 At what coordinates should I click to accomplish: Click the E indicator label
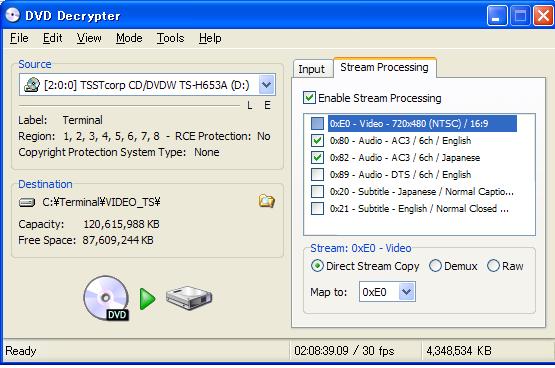[x=267, y=105]
